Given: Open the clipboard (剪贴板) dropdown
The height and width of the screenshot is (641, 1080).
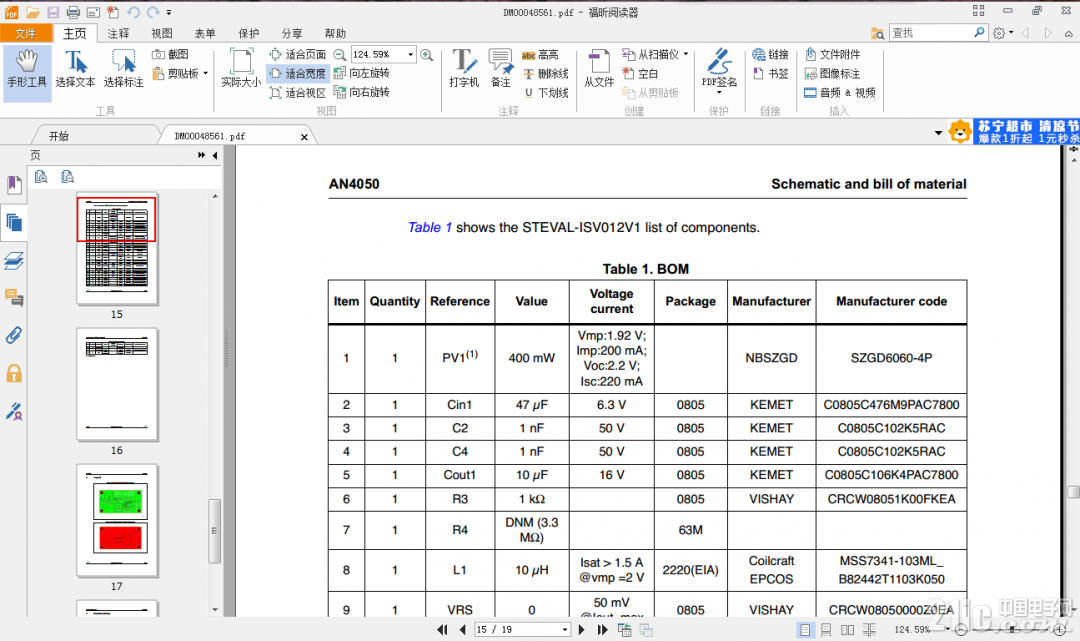Looking at the screenshot, I should coord(205,73).
